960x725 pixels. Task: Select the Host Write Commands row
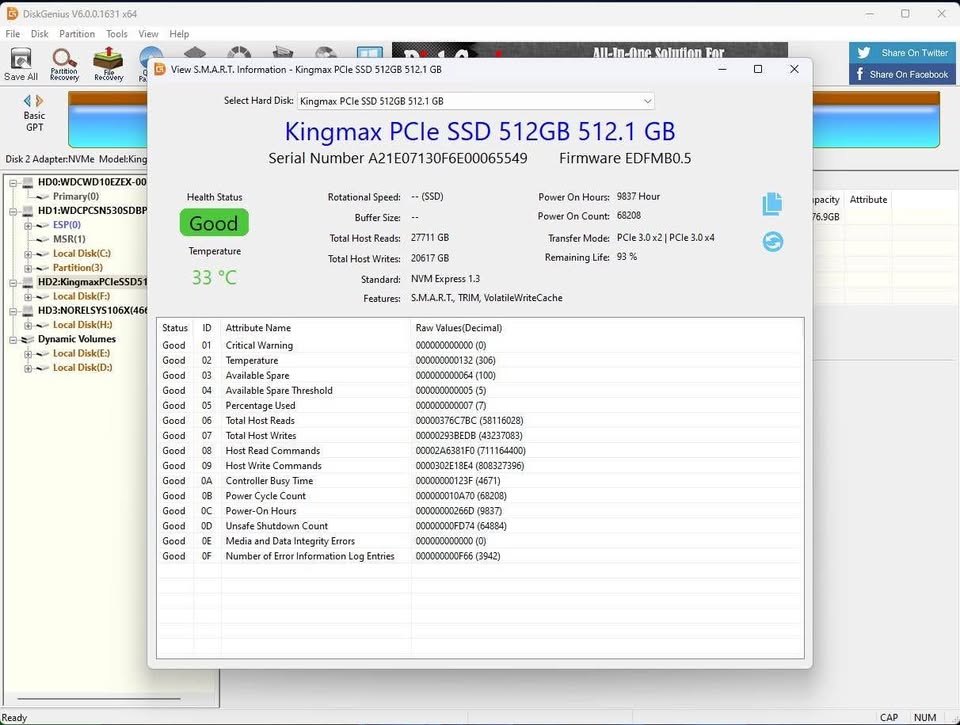480,465
